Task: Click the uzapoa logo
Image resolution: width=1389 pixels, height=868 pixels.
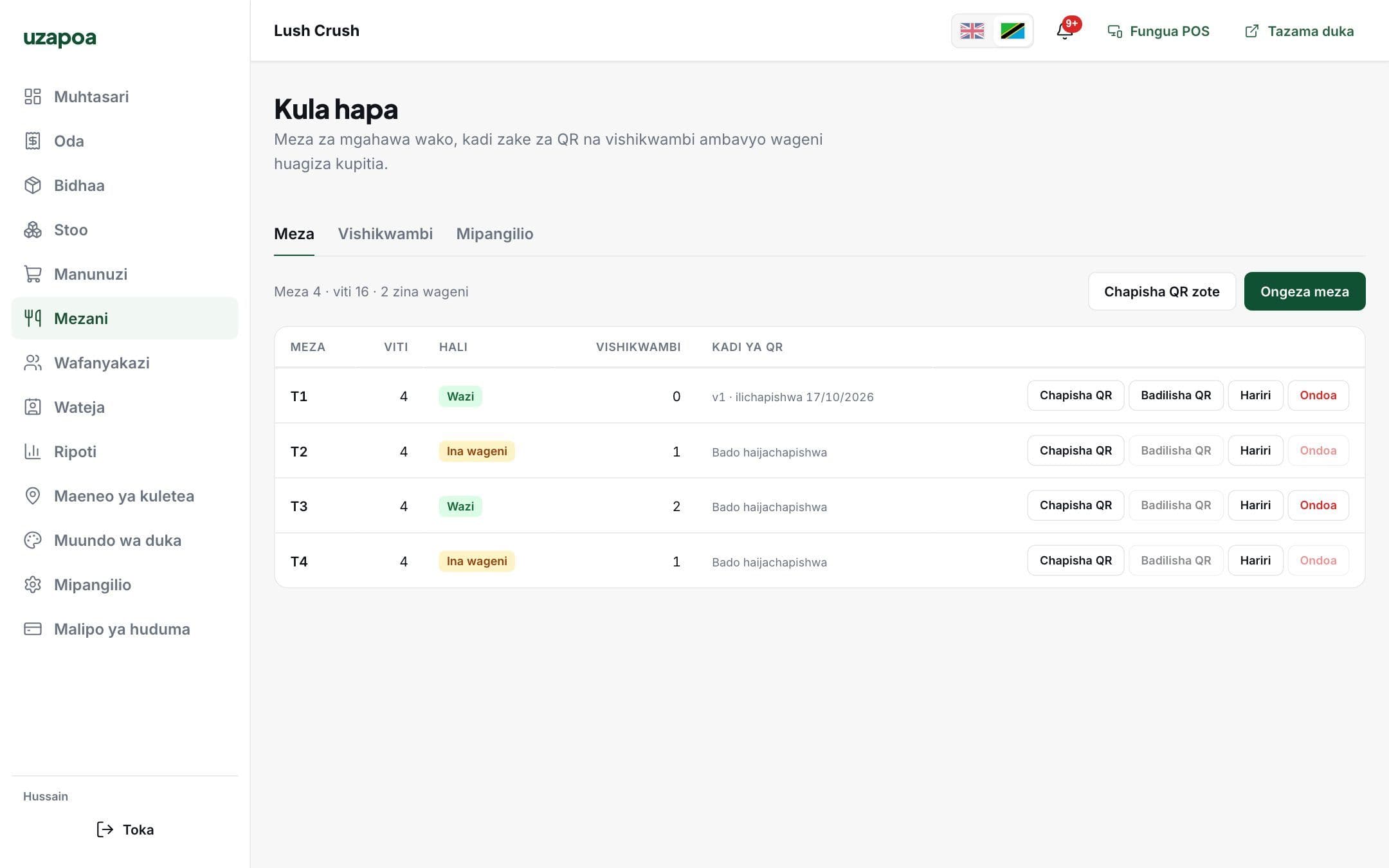Action: pos(60,38)
